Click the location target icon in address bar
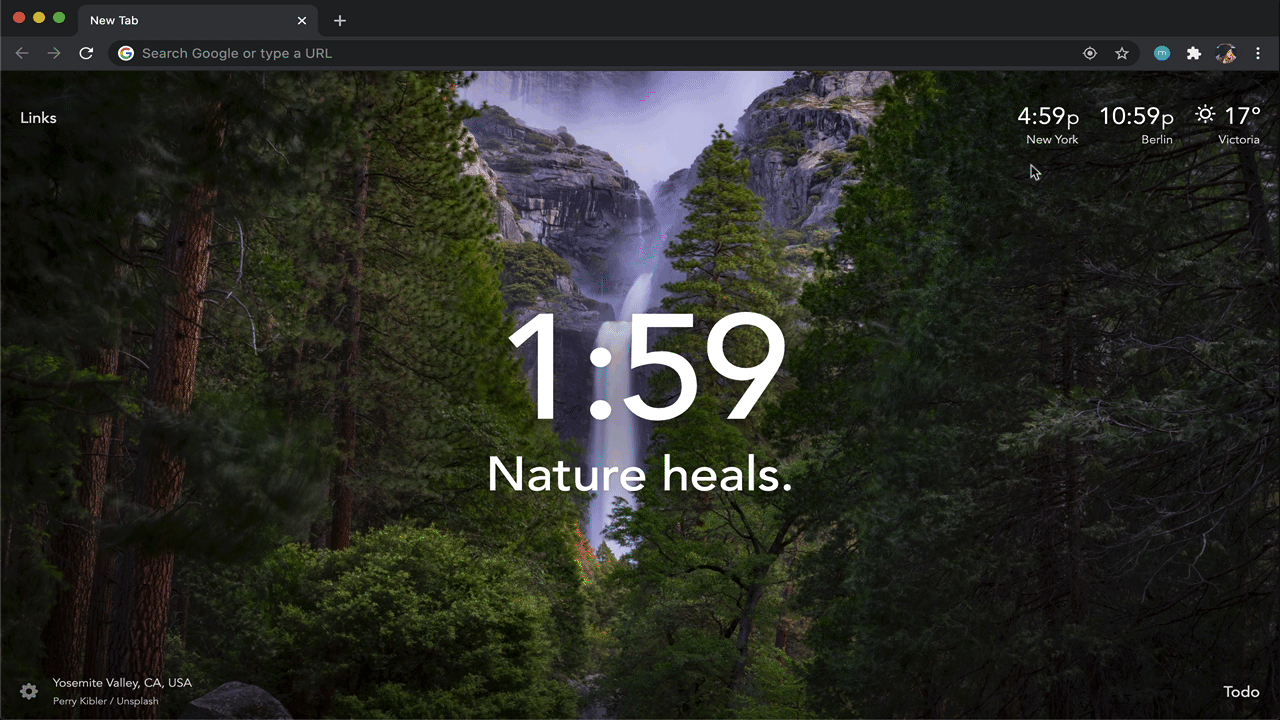 pos(1090,53)
